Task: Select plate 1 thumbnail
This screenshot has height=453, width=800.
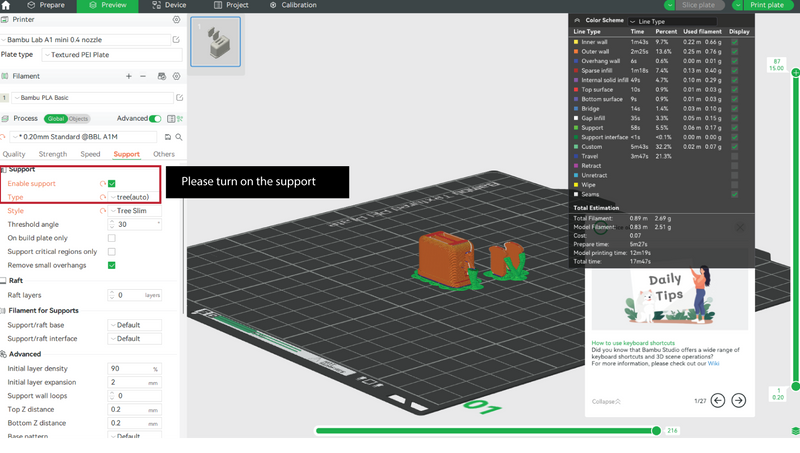Action: click(215, 41)
